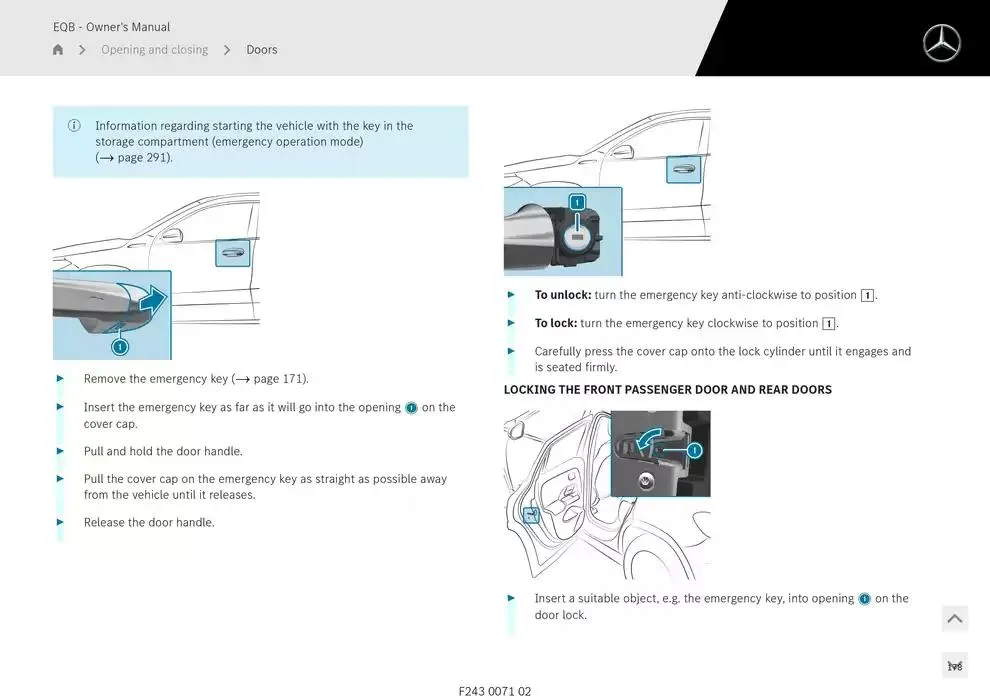
Task: Click the home icon in the breadcrumb
Action: (x=57, y=49)
